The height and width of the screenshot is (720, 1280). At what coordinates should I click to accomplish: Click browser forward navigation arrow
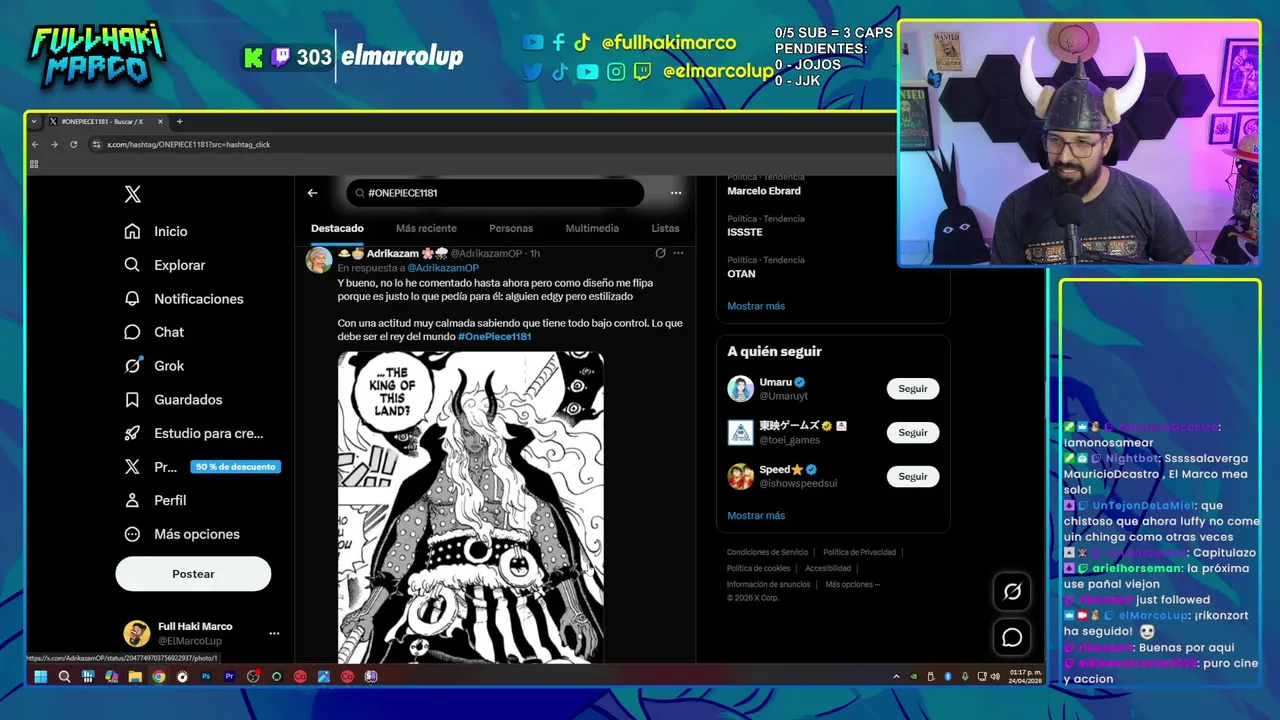click(54, 144)
